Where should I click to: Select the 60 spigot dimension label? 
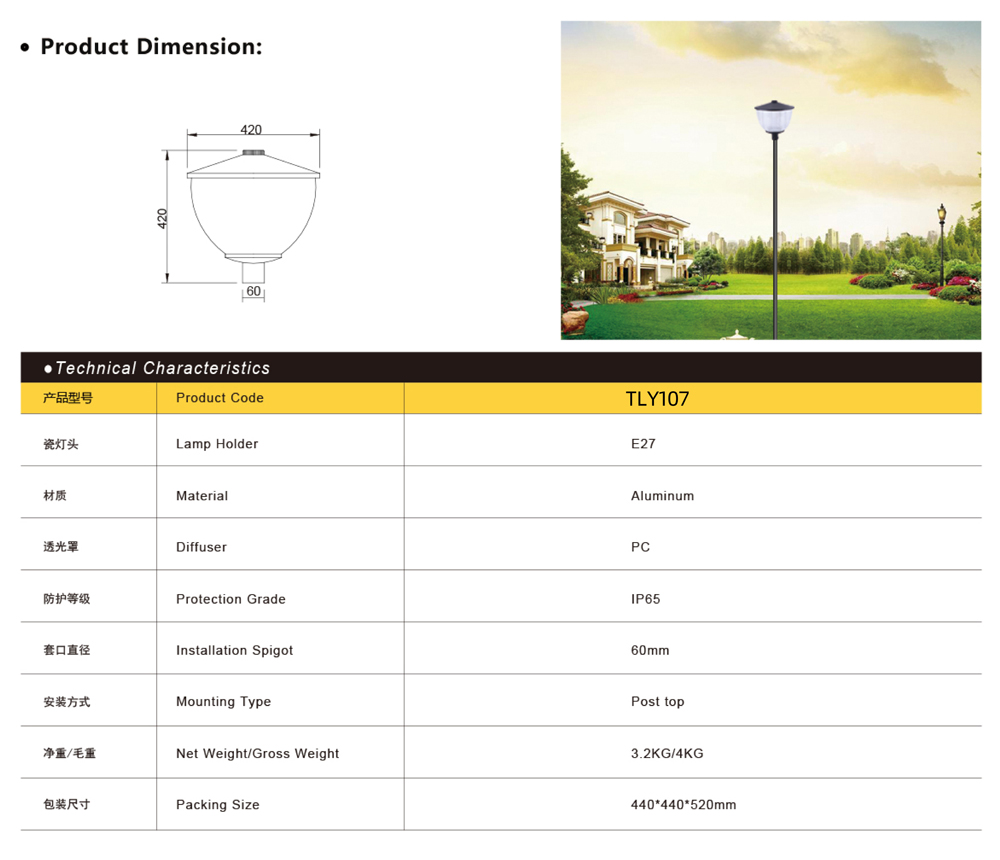click(x=253, y=291)
